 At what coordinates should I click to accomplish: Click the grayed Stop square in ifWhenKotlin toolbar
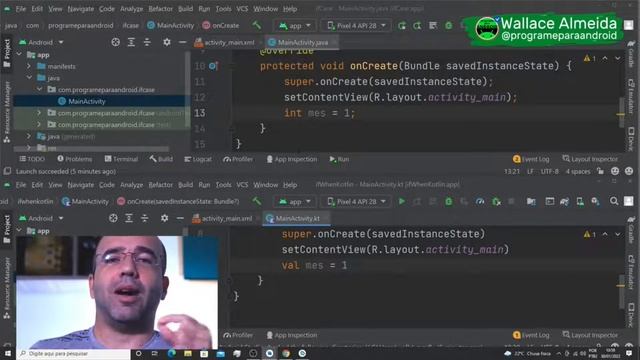511,201
